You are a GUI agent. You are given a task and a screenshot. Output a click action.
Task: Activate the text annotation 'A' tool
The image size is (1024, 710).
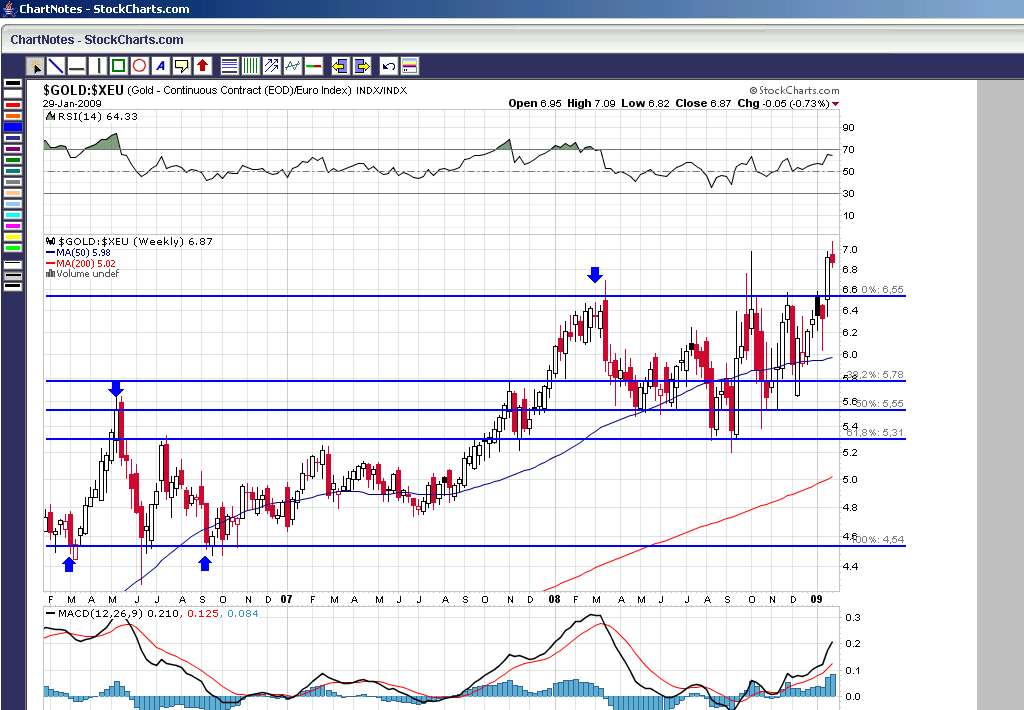tap(161, 66)
